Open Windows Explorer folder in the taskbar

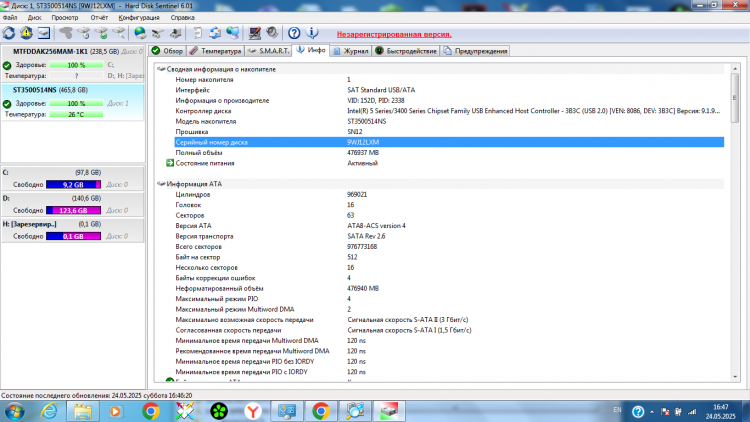point(83,411)
